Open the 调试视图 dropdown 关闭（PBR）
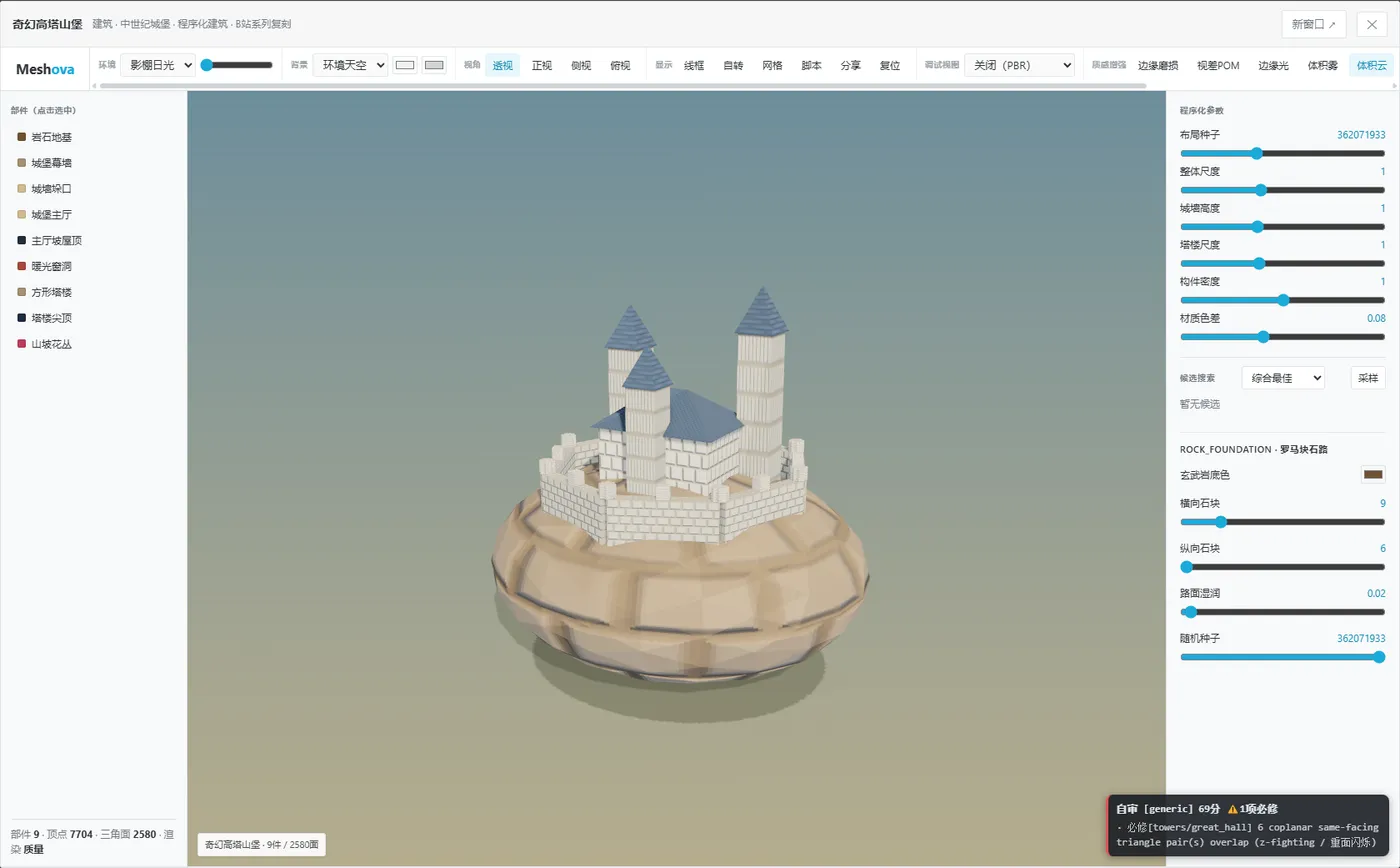This screenshot has height=868, width=1400. coord(1019,65)
